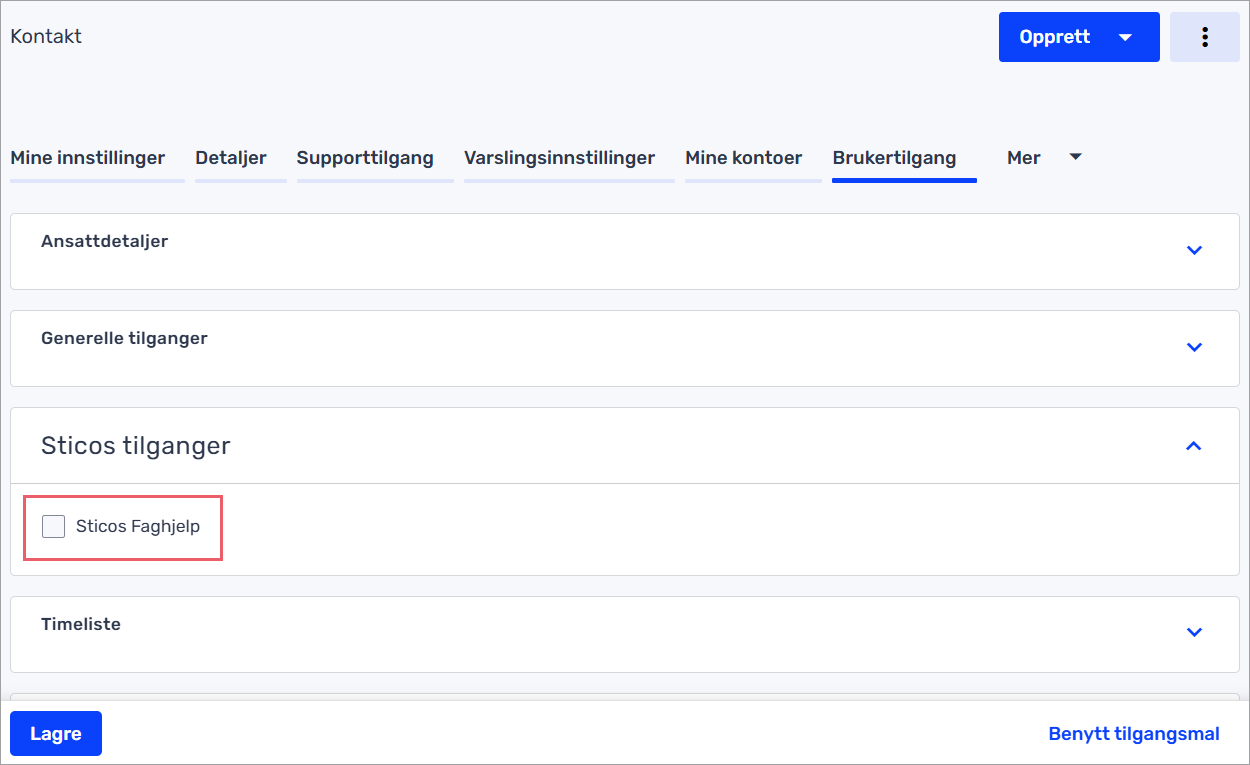
Task: Expand the Timeliste section chevron
Action: click(x=1193, y=632)
